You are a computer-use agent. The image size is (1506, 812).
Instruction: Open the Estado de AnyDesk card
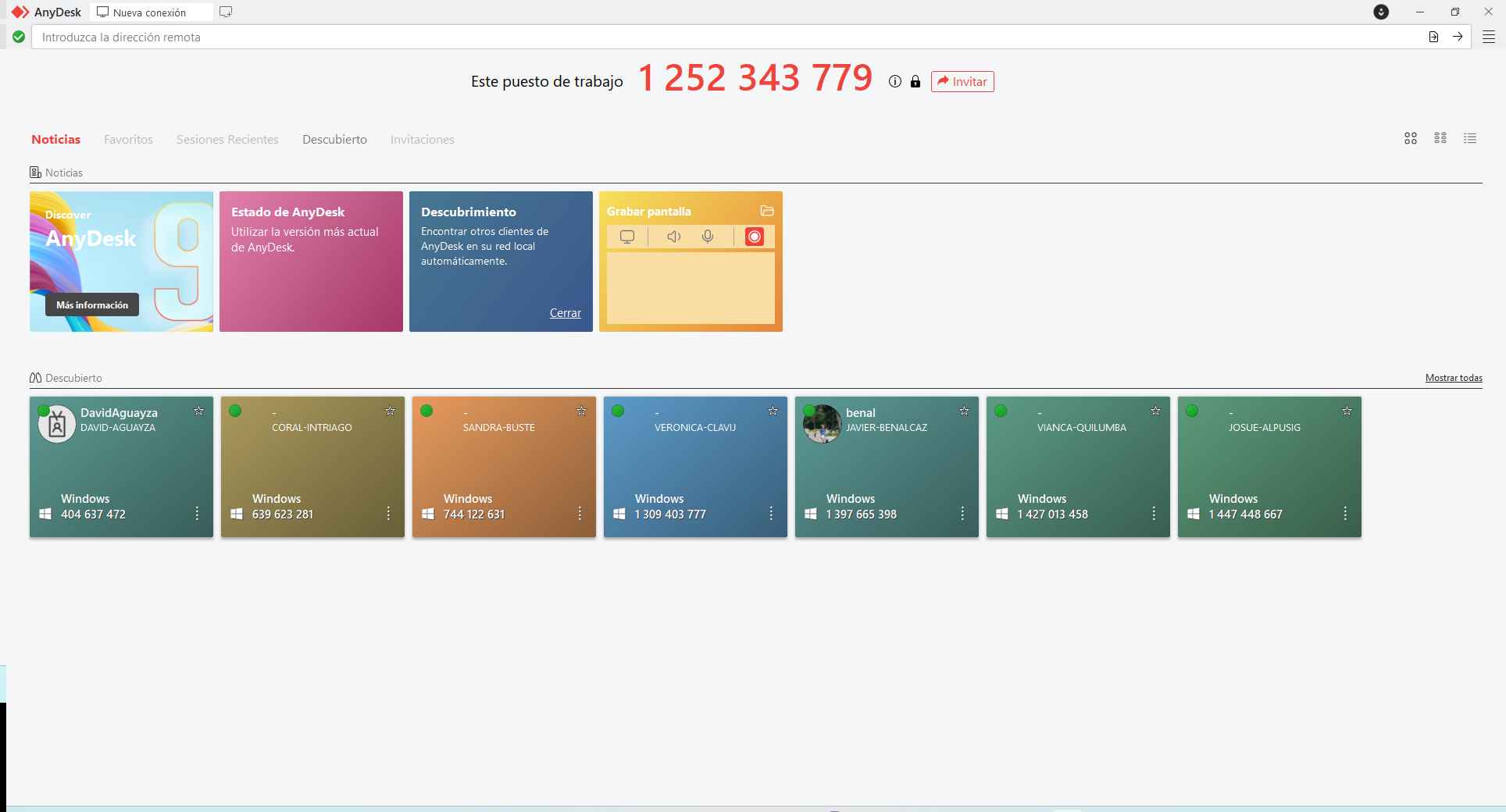pyautogui.click(x=311, y=262)
